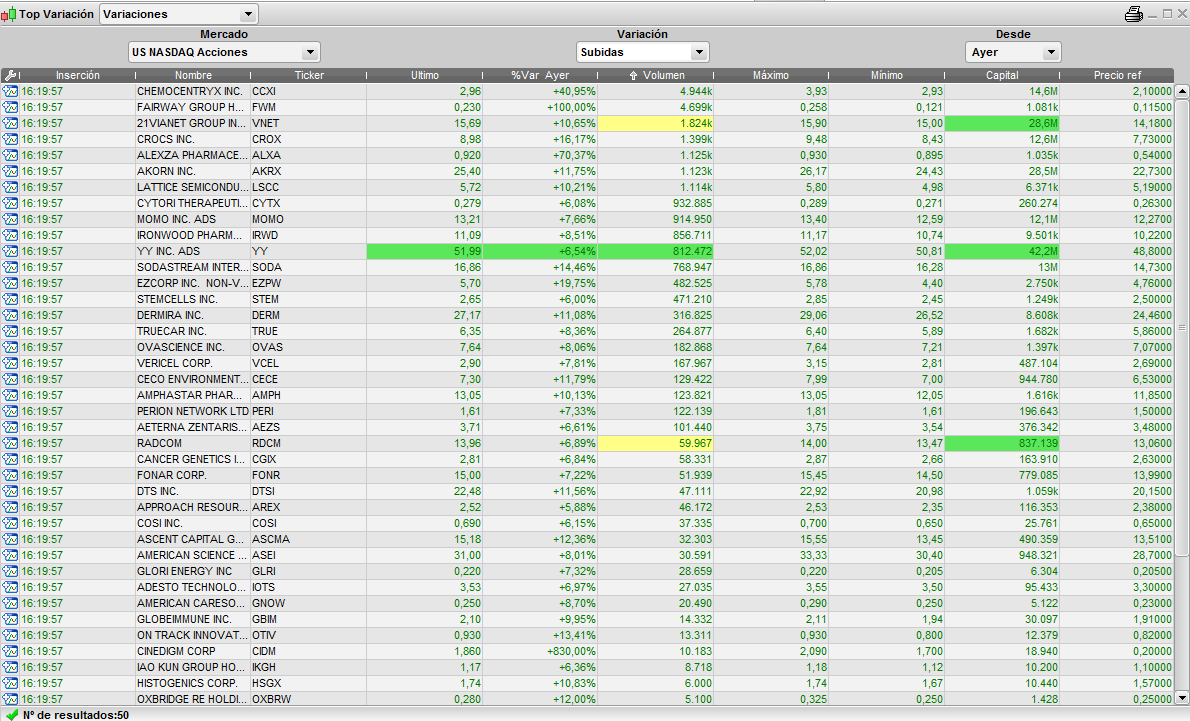
Task: Open chart icon for IRONWOOD PHARM row
Action: point(11,235)
